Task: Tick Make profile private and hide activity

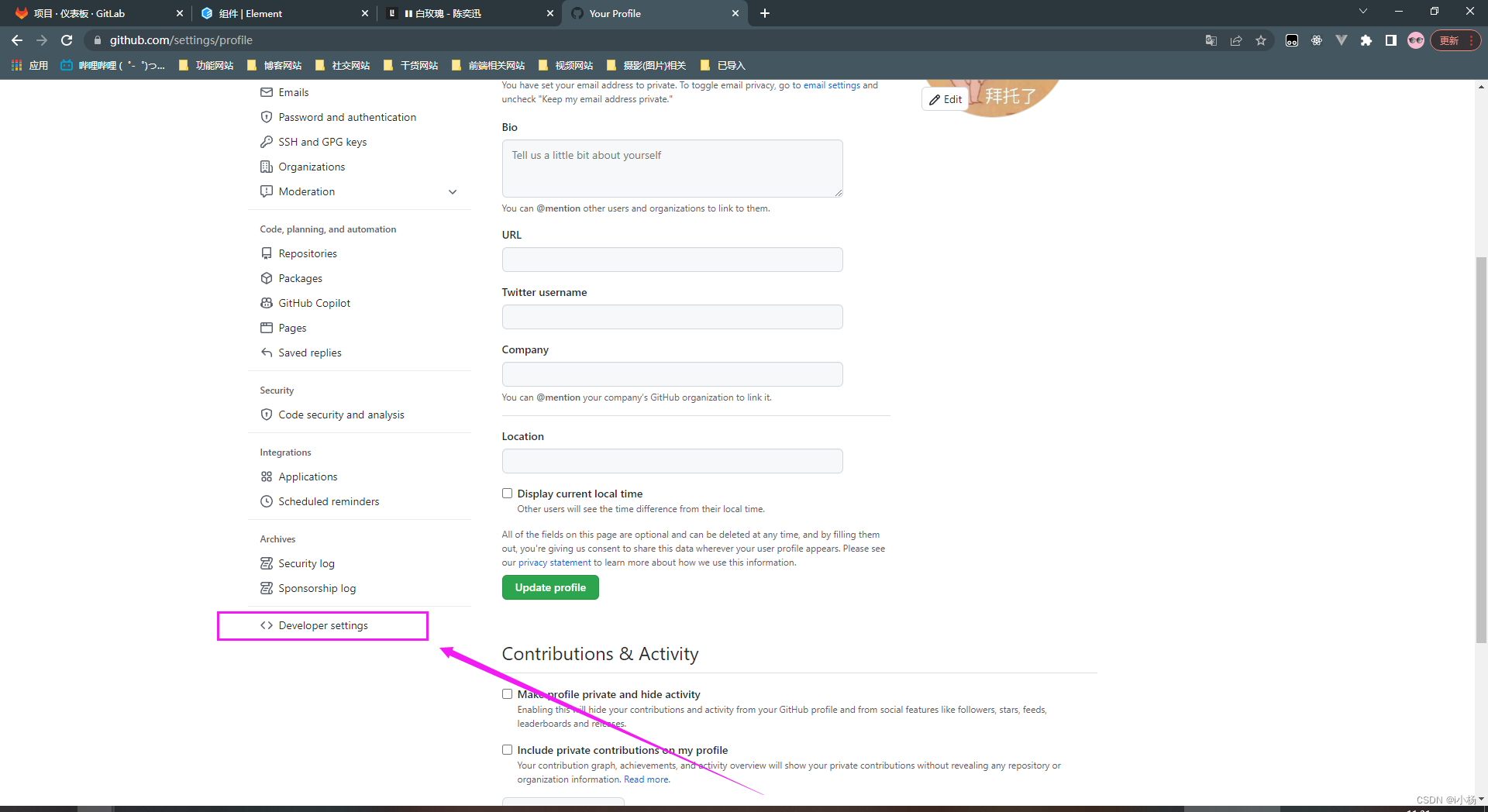Action: (x=507, y=694)
